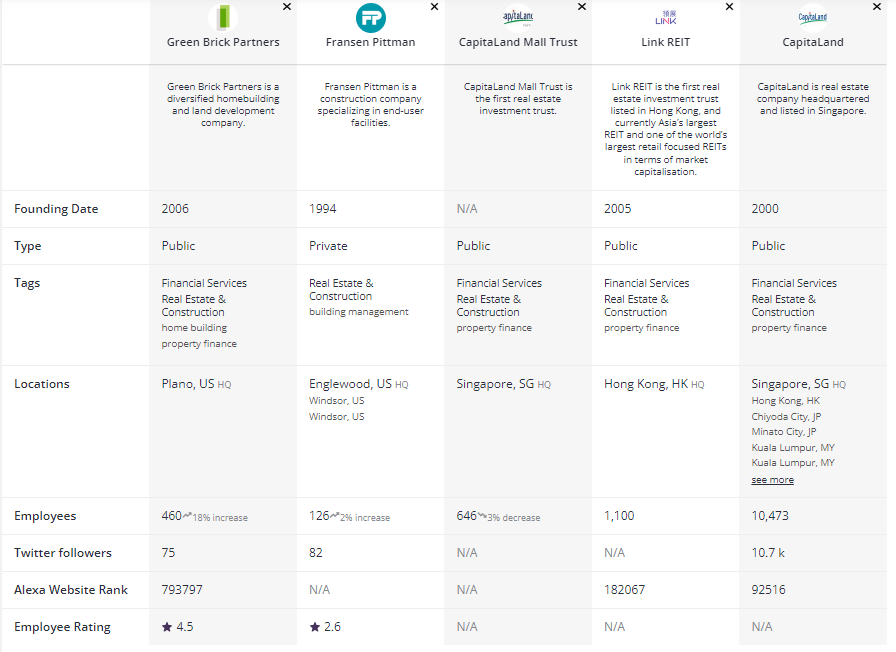Viewport: 896px width, 652px height.
Task: Remove Fransen Pittman column
Action: coord(434,7)
